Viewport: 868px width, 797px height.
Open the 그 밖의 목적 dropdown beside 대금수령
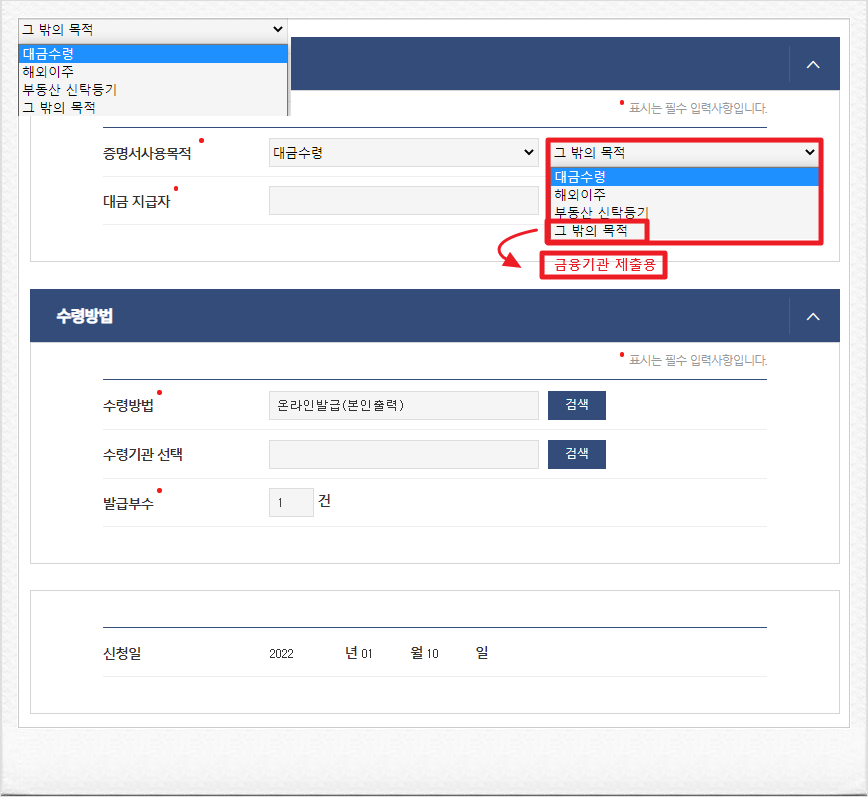[x=685, y=153]
